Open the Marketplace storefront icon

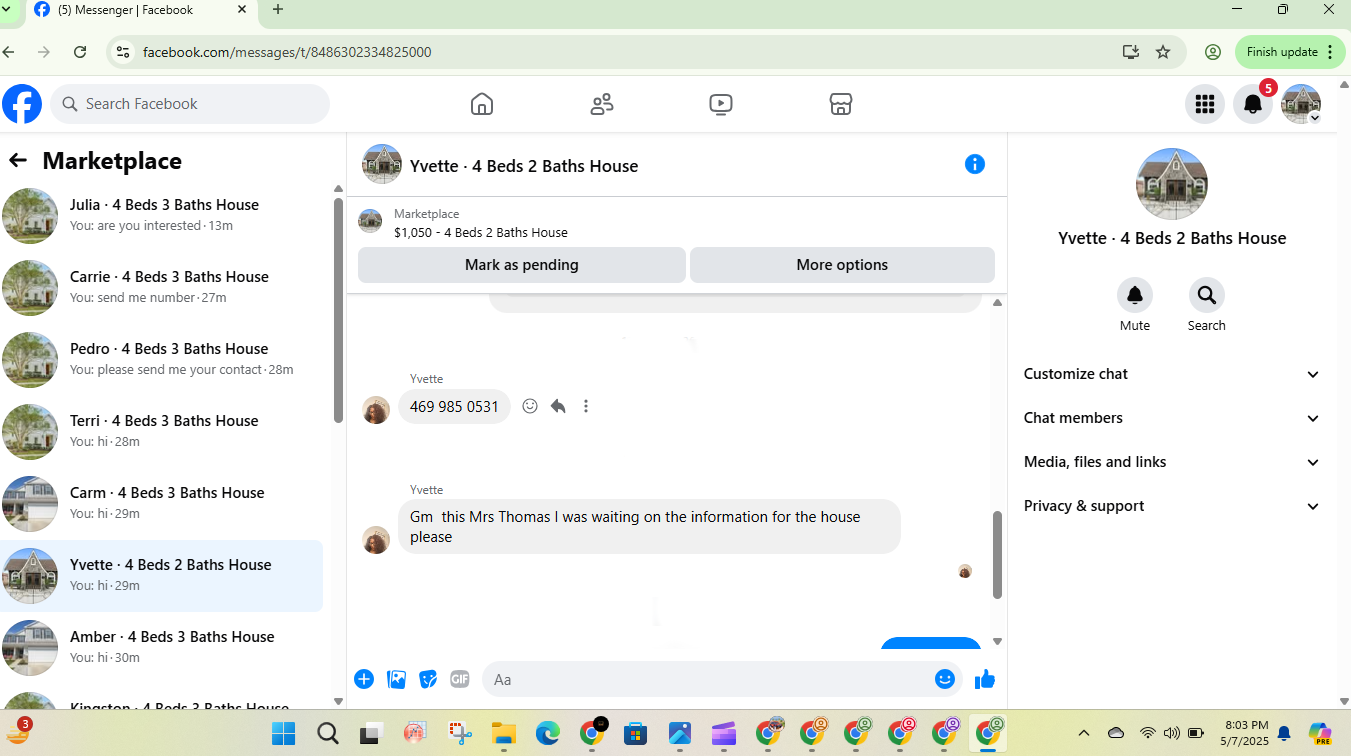(841, 104)
